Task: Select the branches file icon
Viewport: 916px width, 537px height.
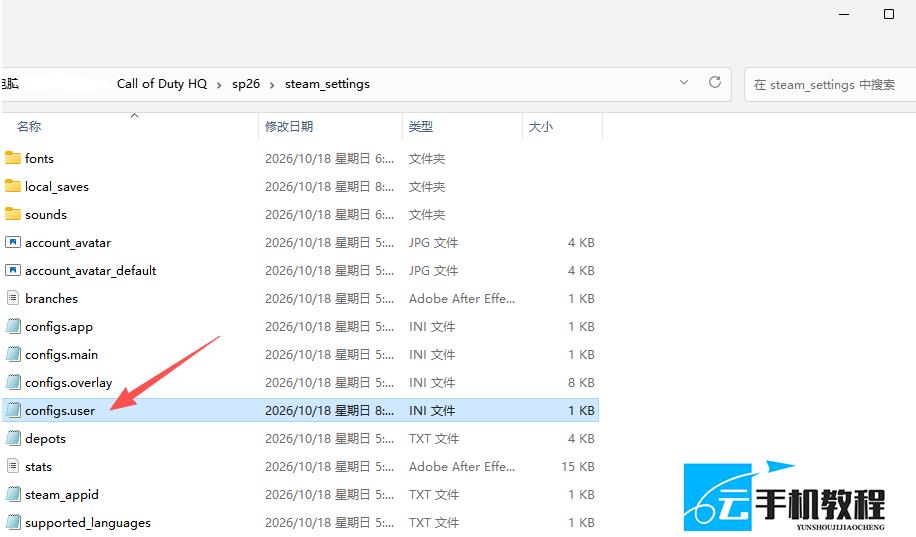Action: point(13,298)
